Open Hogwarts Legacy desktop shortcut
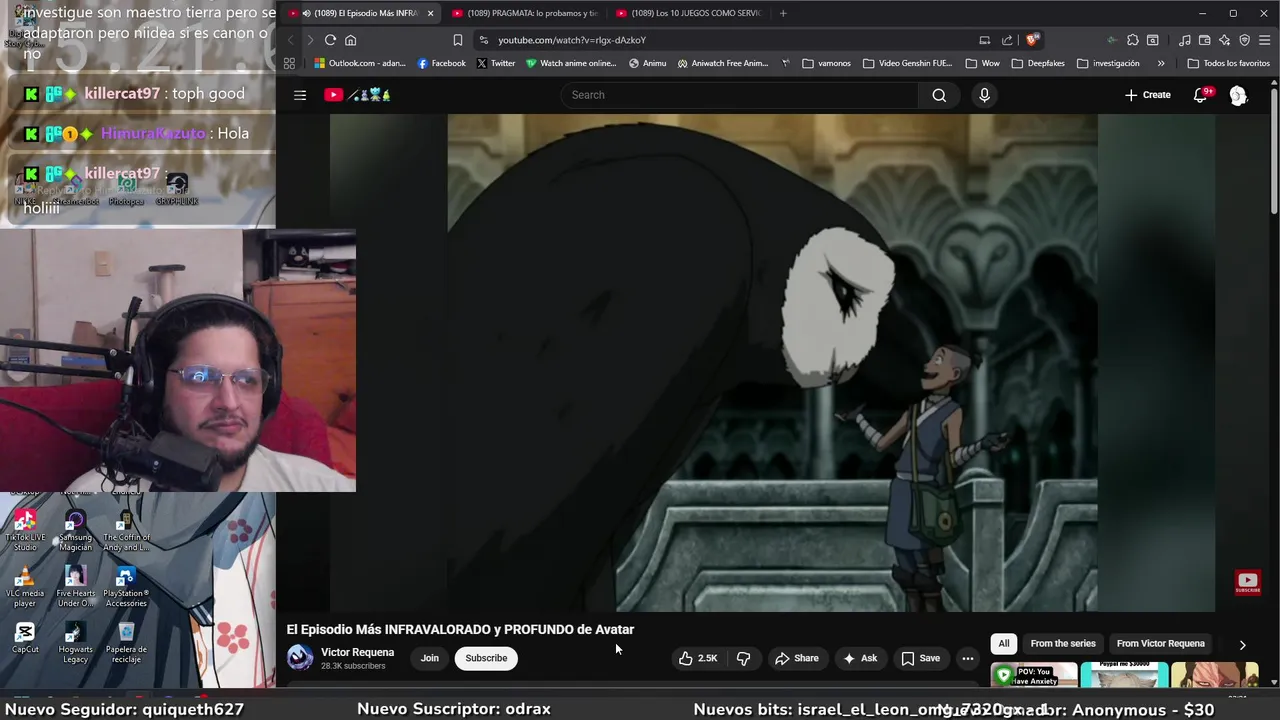This screenshot has width=1280, height=720. pyautogui.click(x=75, y=642)
